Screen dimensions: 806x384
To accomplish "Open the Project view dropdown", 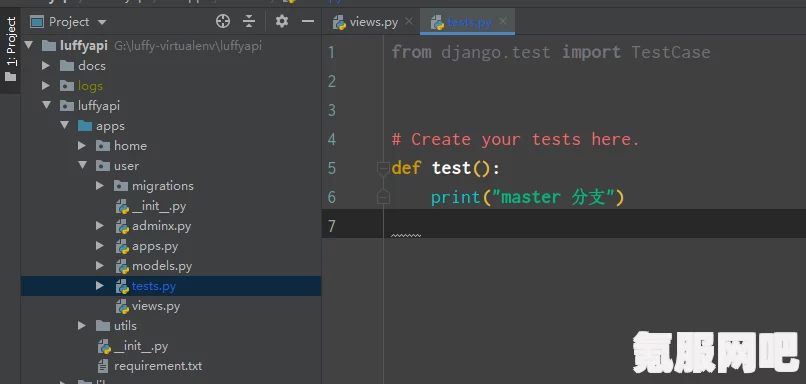I will coord(102,22).
